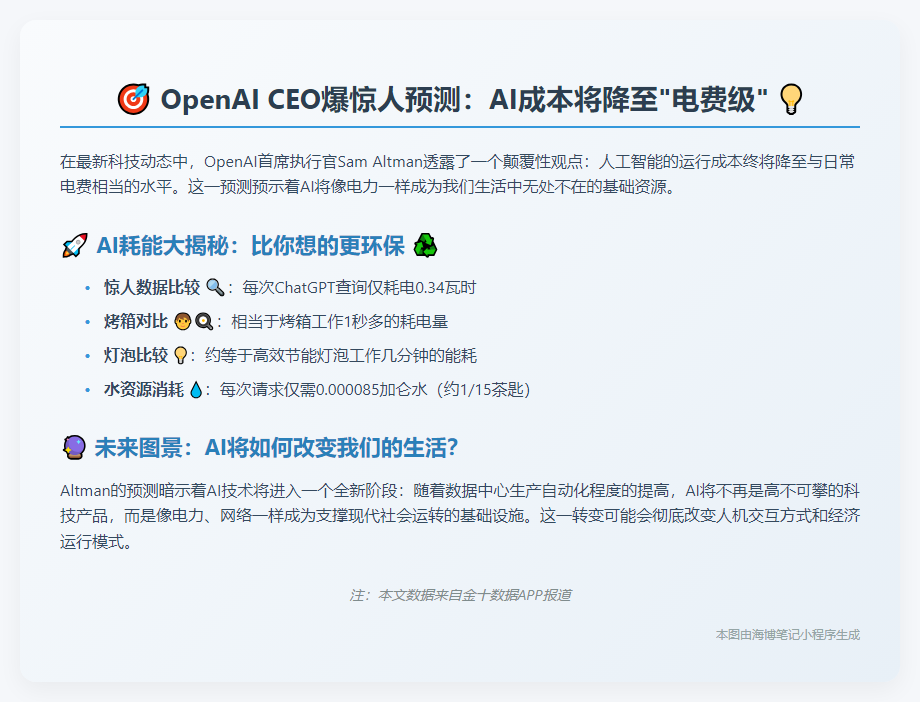The width and height of the screenshot is (920, 702).
Task: Click the target dart emoji in the title
Action: 133,99
